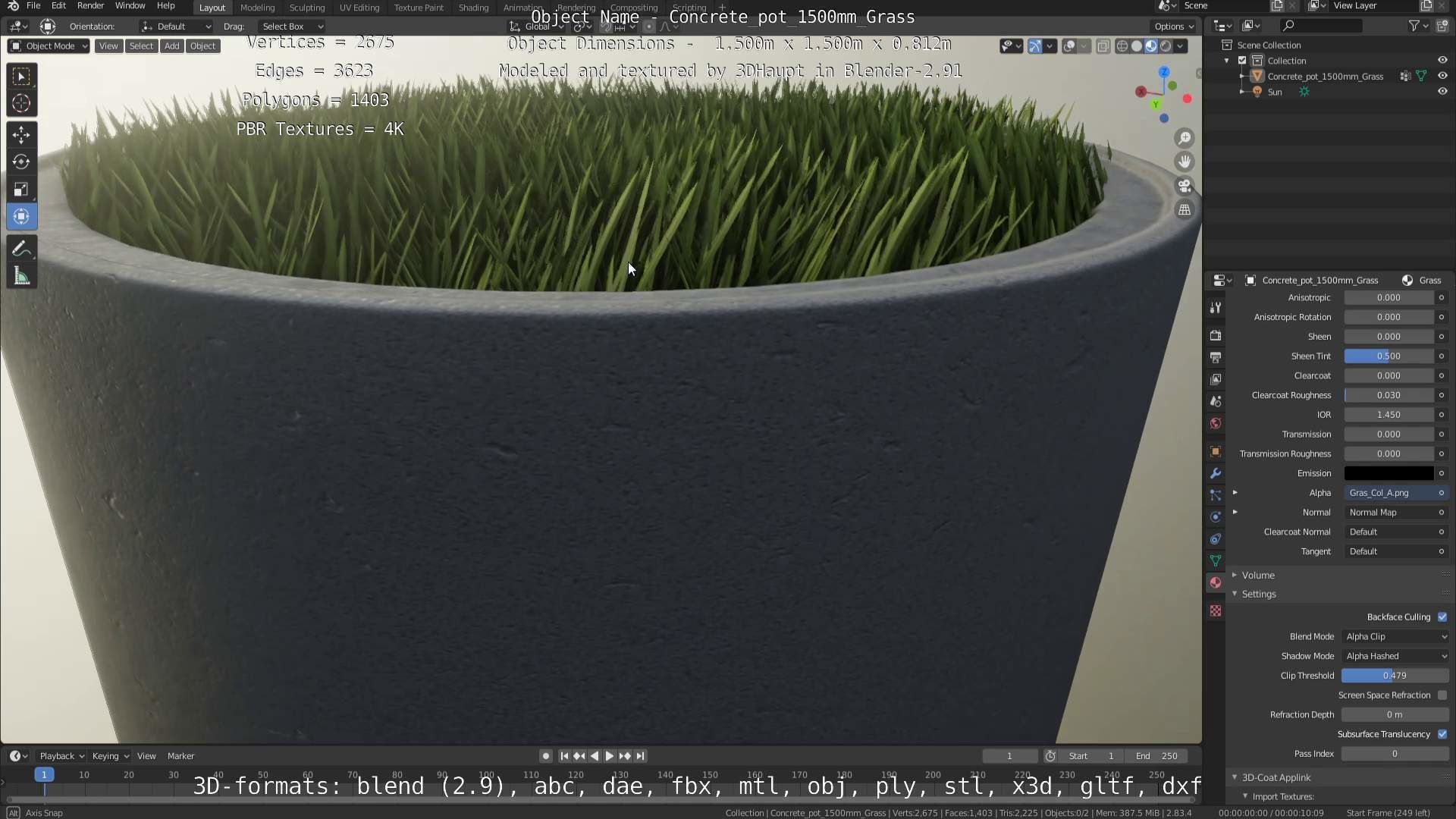Image resolution: width=1456 pixels, height=819 pixels.
Task: Switch to material preview shading
Action: pos(1151,46)
